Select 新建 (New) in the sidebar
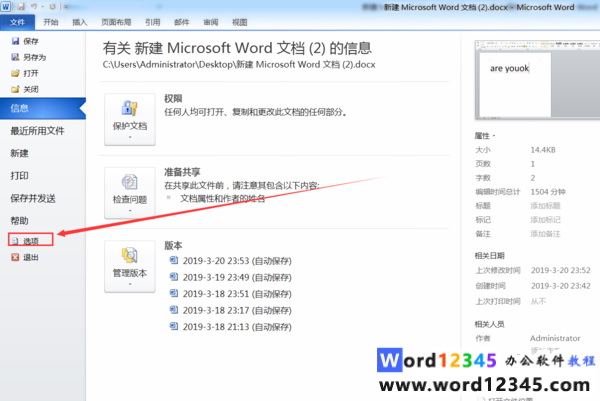Screen dimensions: 600x401 pyautogui.click(x=20, y=153)
